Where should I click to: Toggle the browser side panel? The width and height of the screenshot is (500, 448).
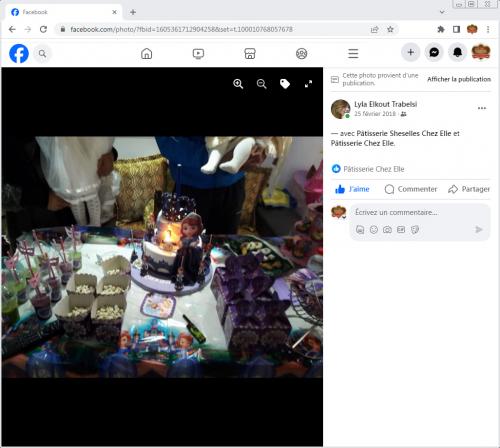456,29
